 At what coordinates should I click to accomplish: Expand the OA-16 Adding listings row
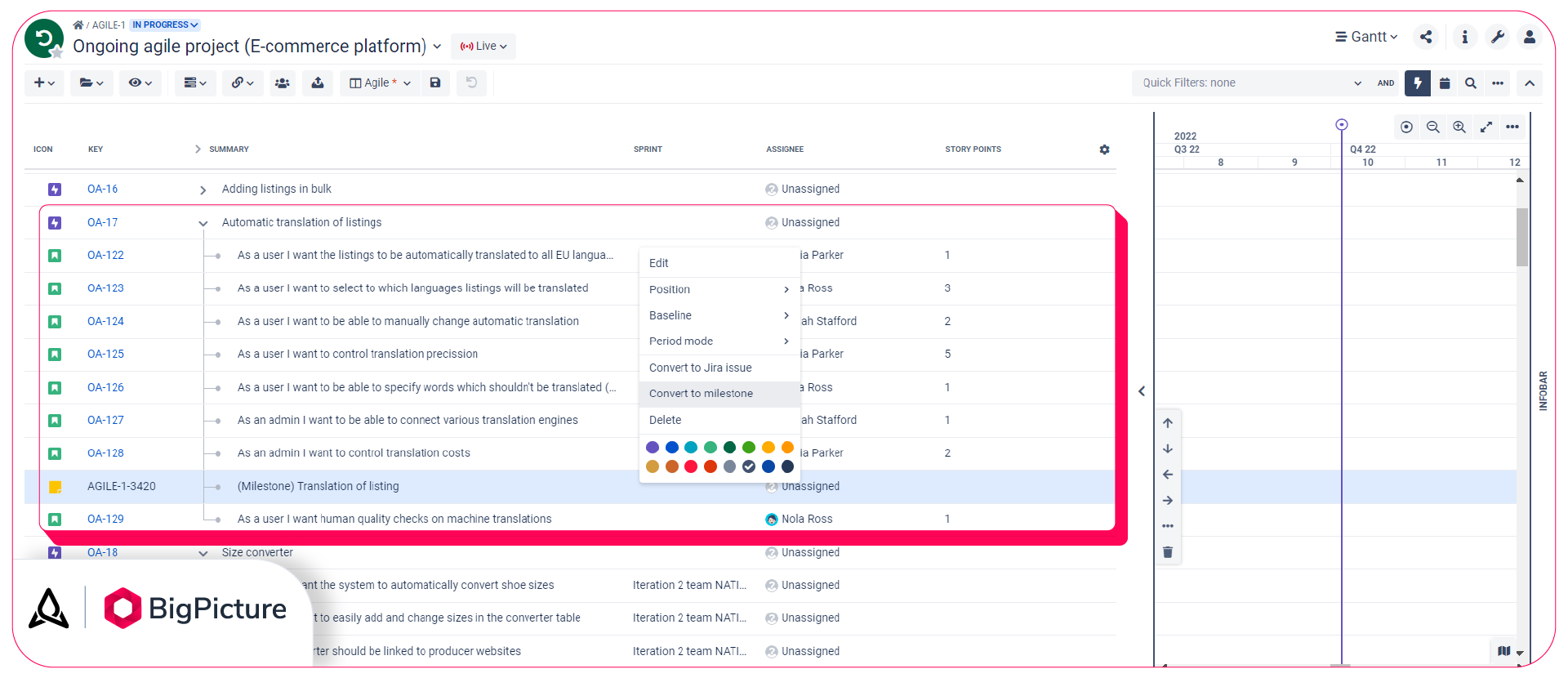(203, 190)
